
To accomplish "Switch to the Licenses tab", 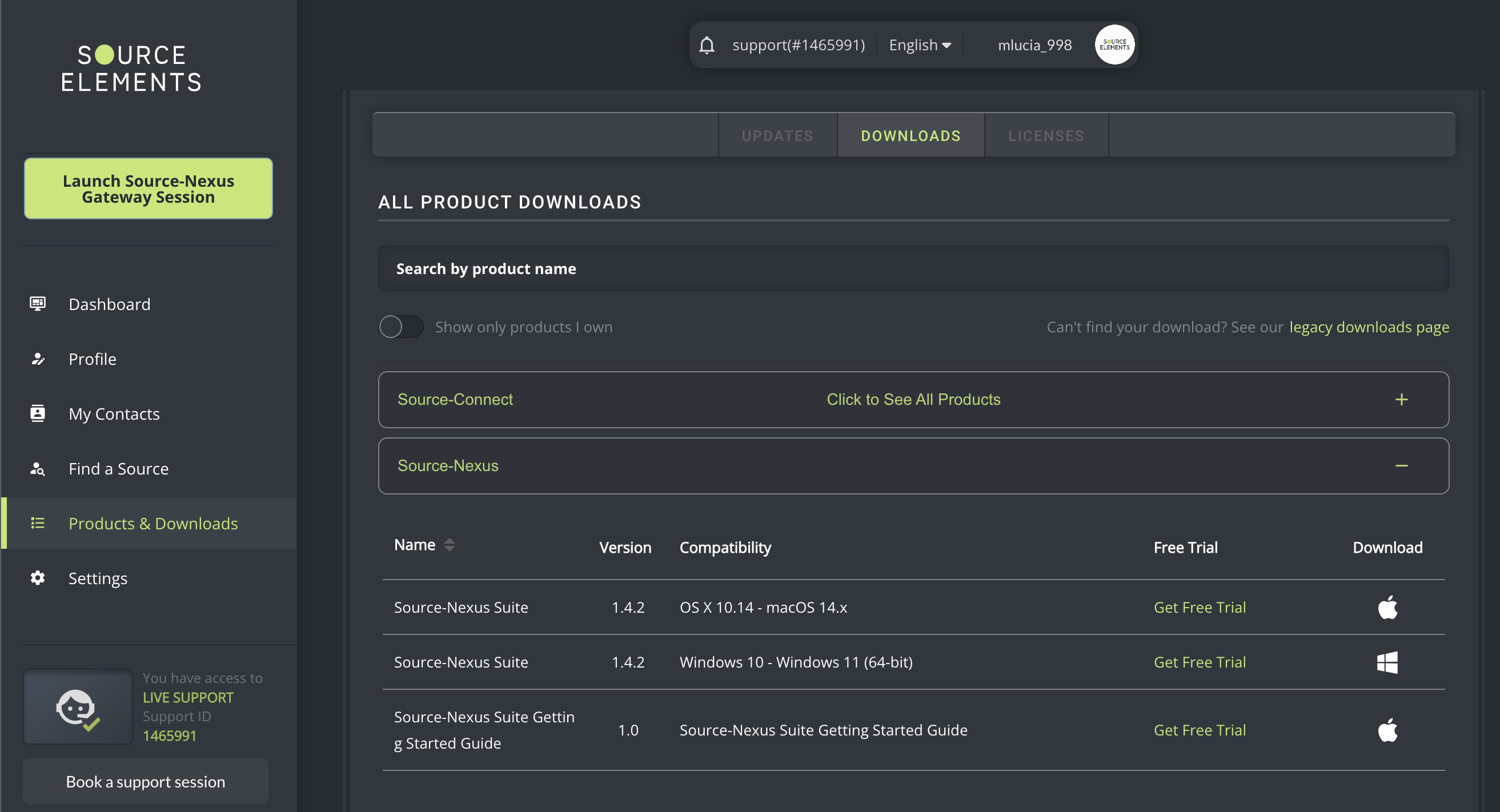I will pos(1046,135).
